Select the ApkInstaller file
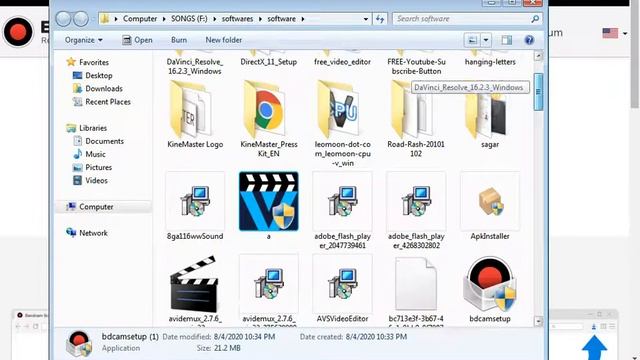Image resolution: width=640 pixels, height=360 pixels. point(490,201)
